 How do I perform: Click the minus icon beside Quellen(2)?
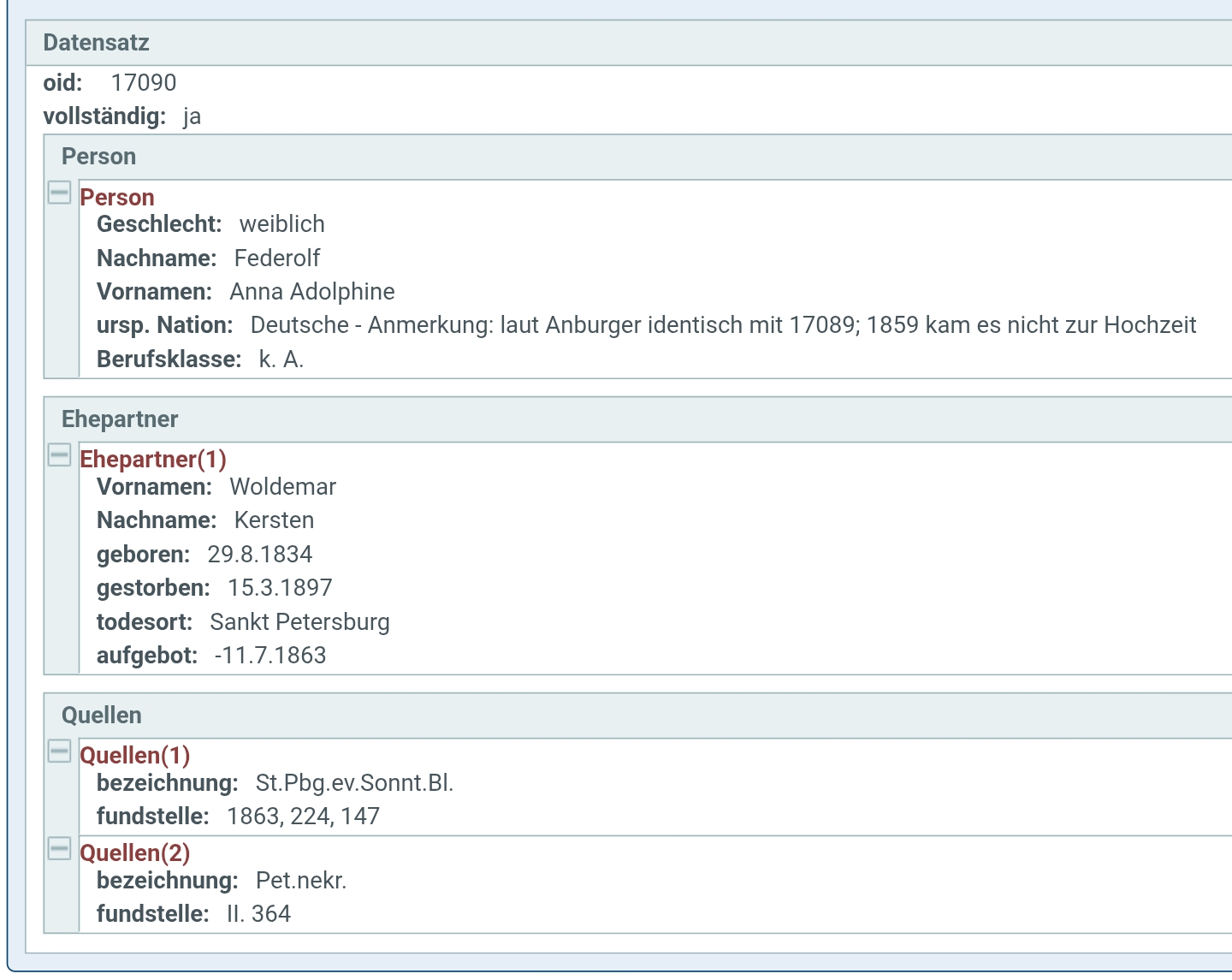click(x=59, y=849)
